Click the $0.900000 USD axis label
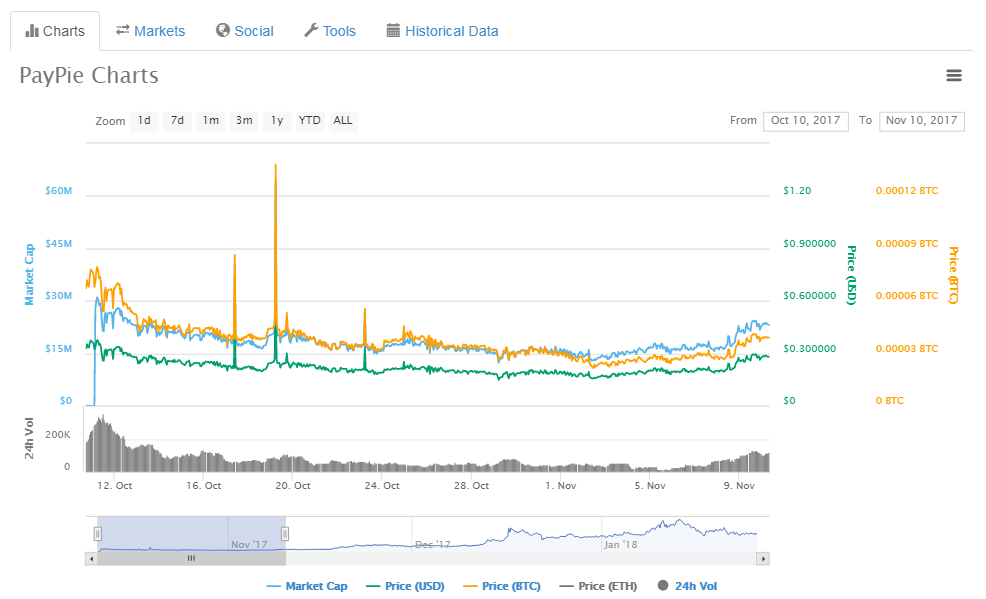This screenshot has height=599, width=986. pos(810,243)
